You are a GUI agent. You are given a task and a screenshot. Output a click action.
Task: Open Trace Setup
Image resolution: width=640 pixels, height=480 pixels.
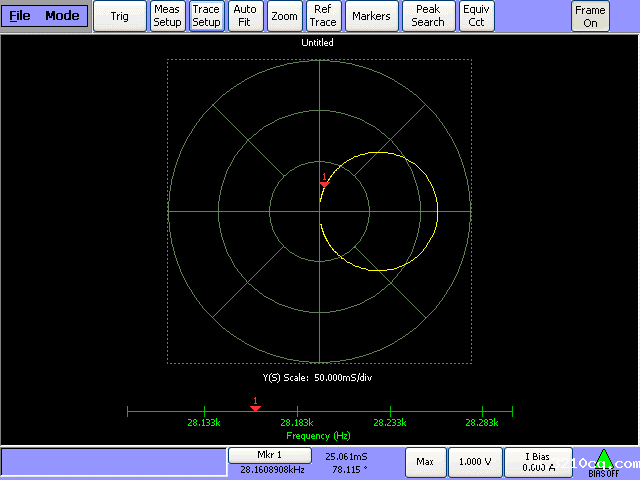click(206, 16)
